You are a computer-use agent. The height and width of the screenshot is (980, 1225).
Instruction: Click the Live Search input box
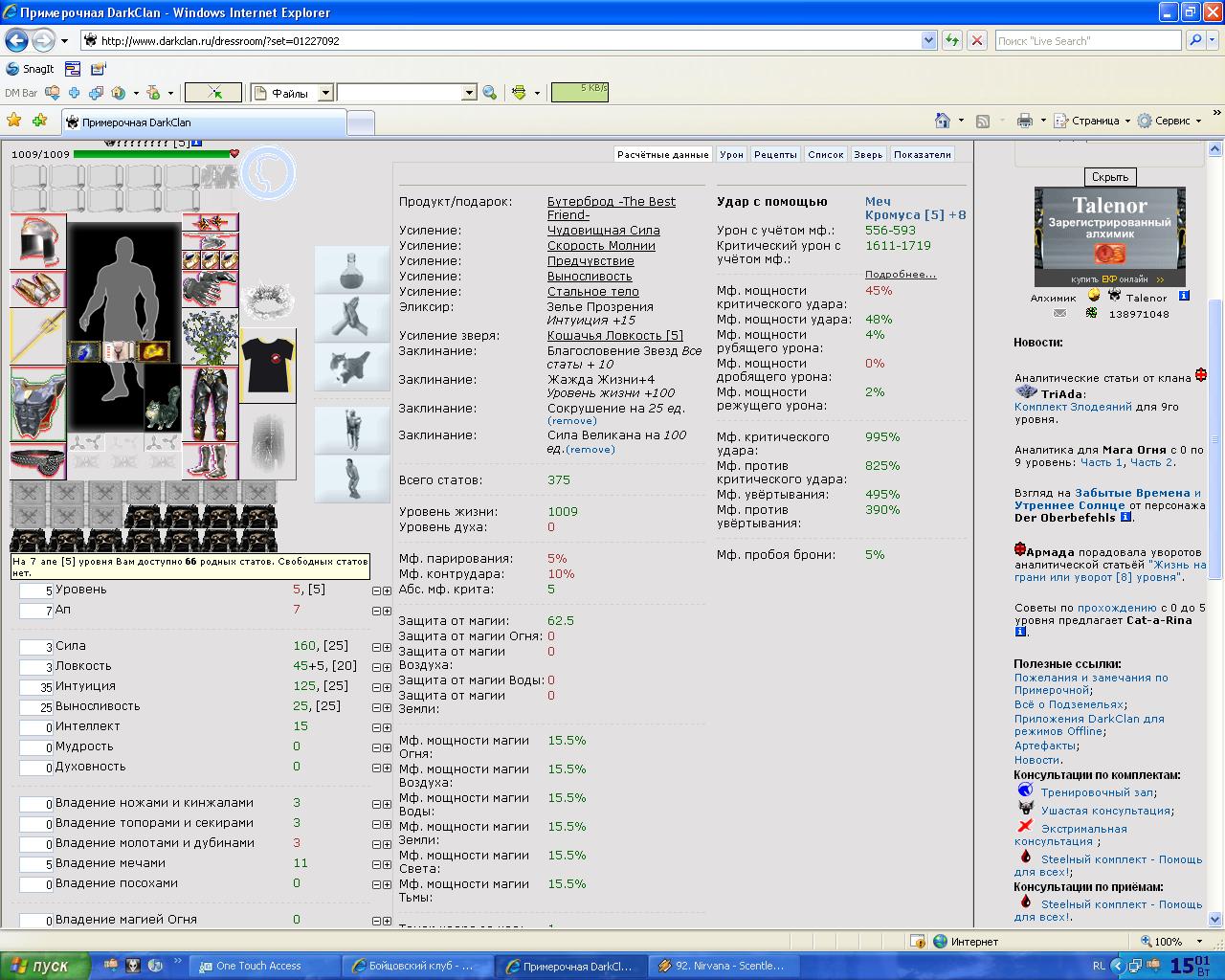tap(1087, 40)
